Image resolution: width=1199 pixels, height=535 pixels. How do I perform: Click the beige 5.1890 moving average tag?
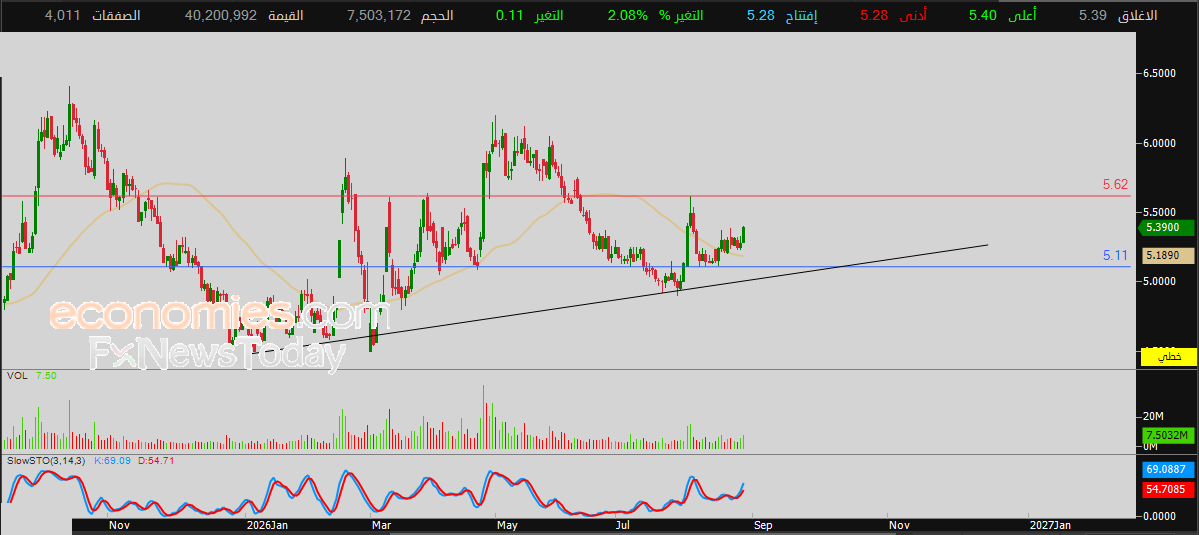tap(1167, 256)
